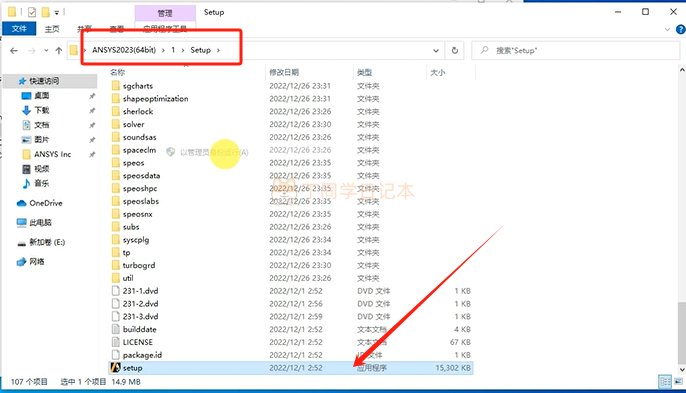Open 图片 in quick access
686x393 pixels.
(x=42, y=140)
